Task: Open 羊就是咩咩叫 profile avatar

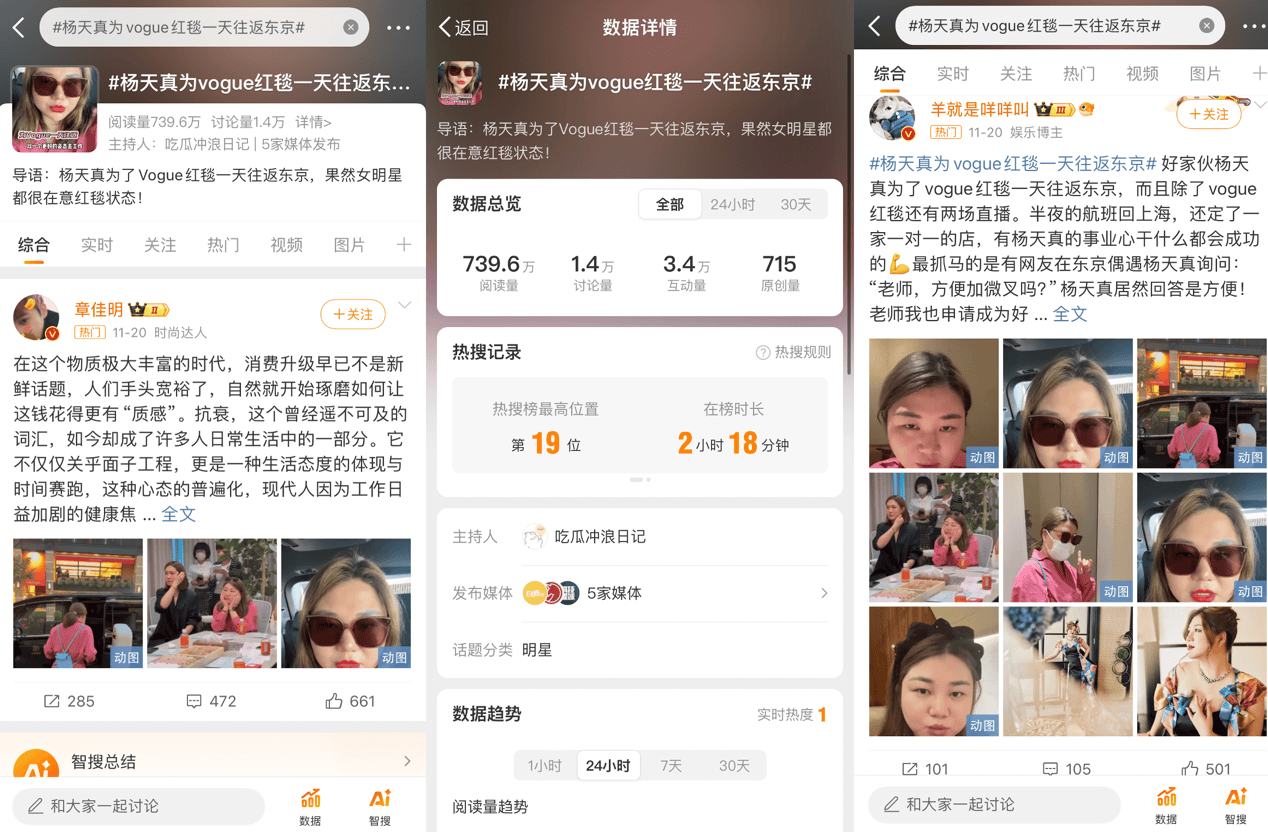Action: tap(892, 119)
